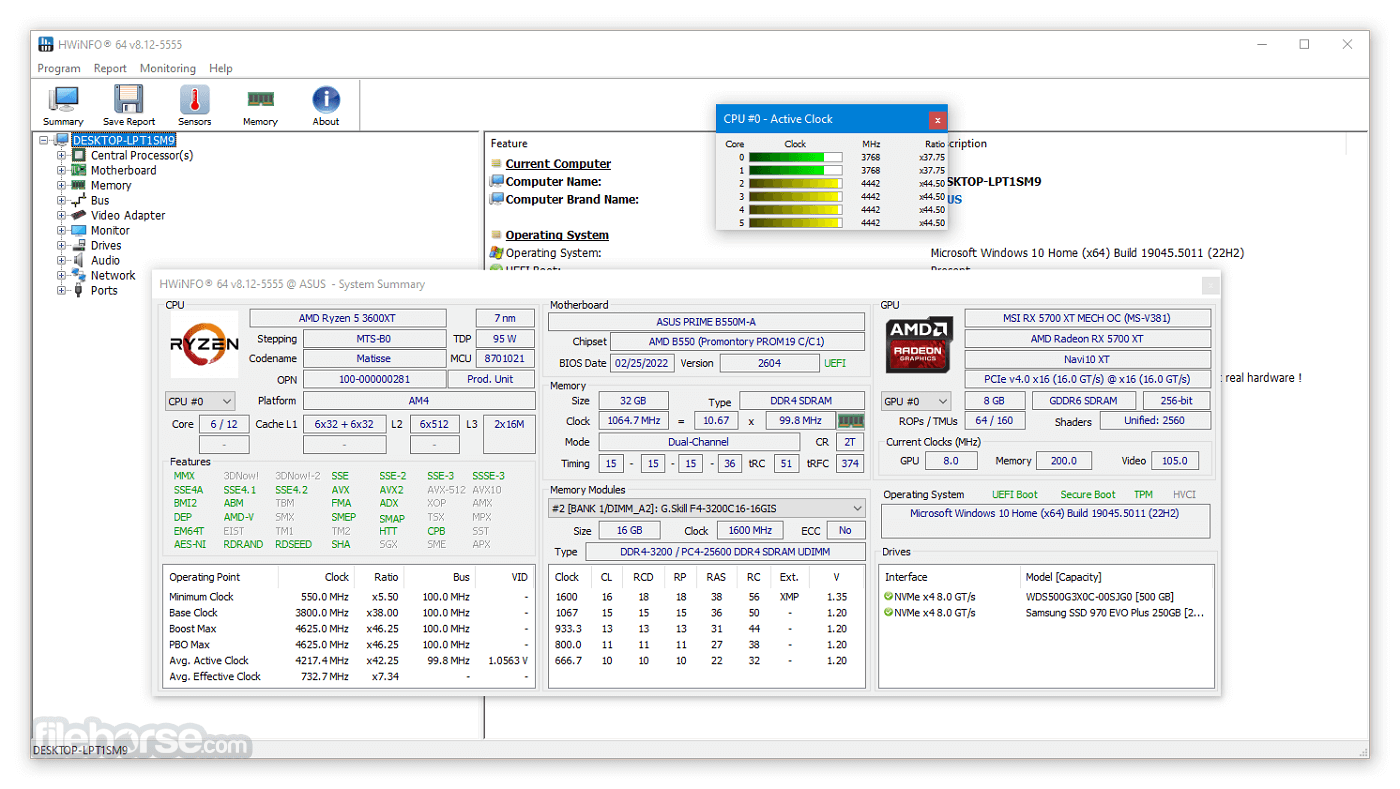This screenshot has width=1400, height=789.
Task: Click the green check icon beside Samsung SSD drive
Action: click(x=889, y=613)
